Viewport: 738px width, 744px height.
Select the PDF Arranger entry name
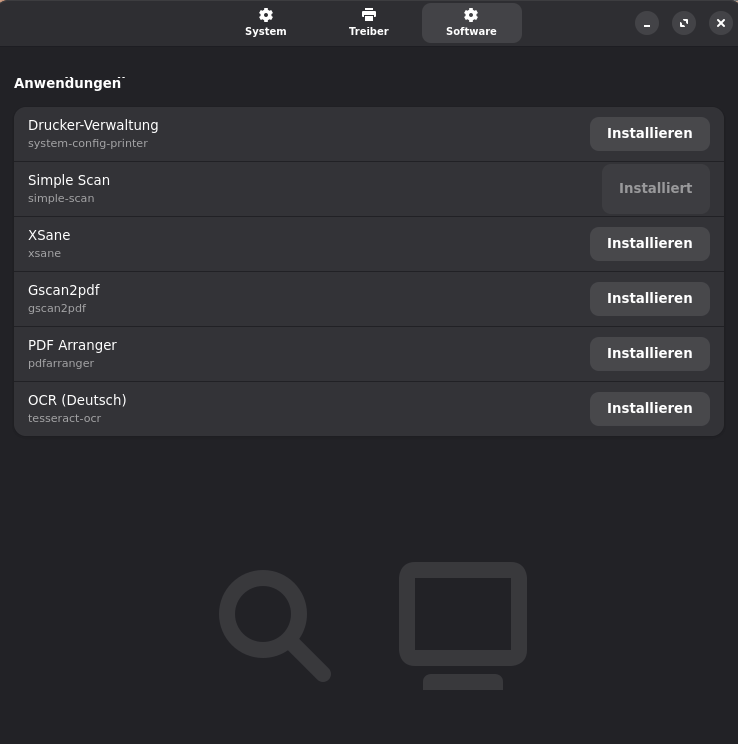tap(72, 346)
